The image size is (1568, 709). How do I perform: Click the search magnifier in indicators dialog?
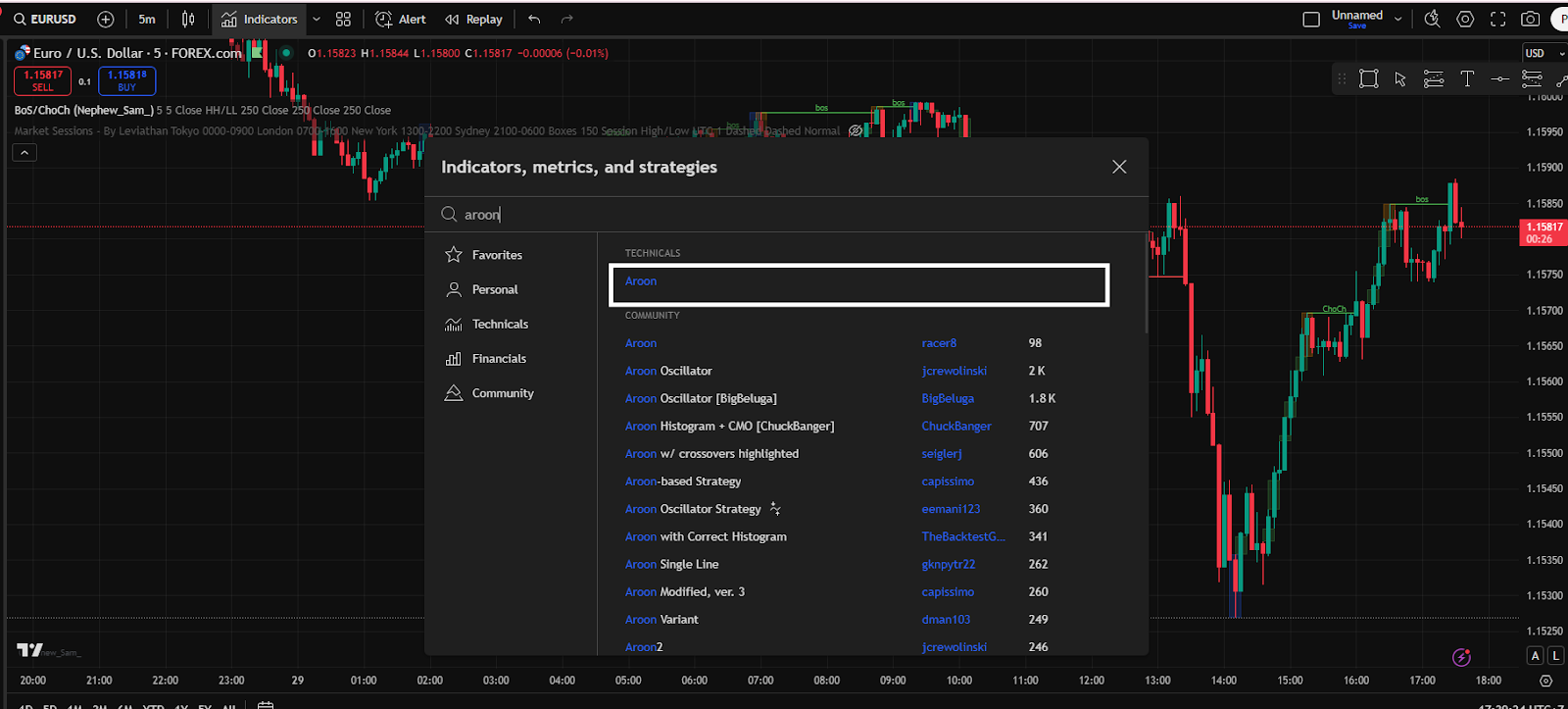449,215
